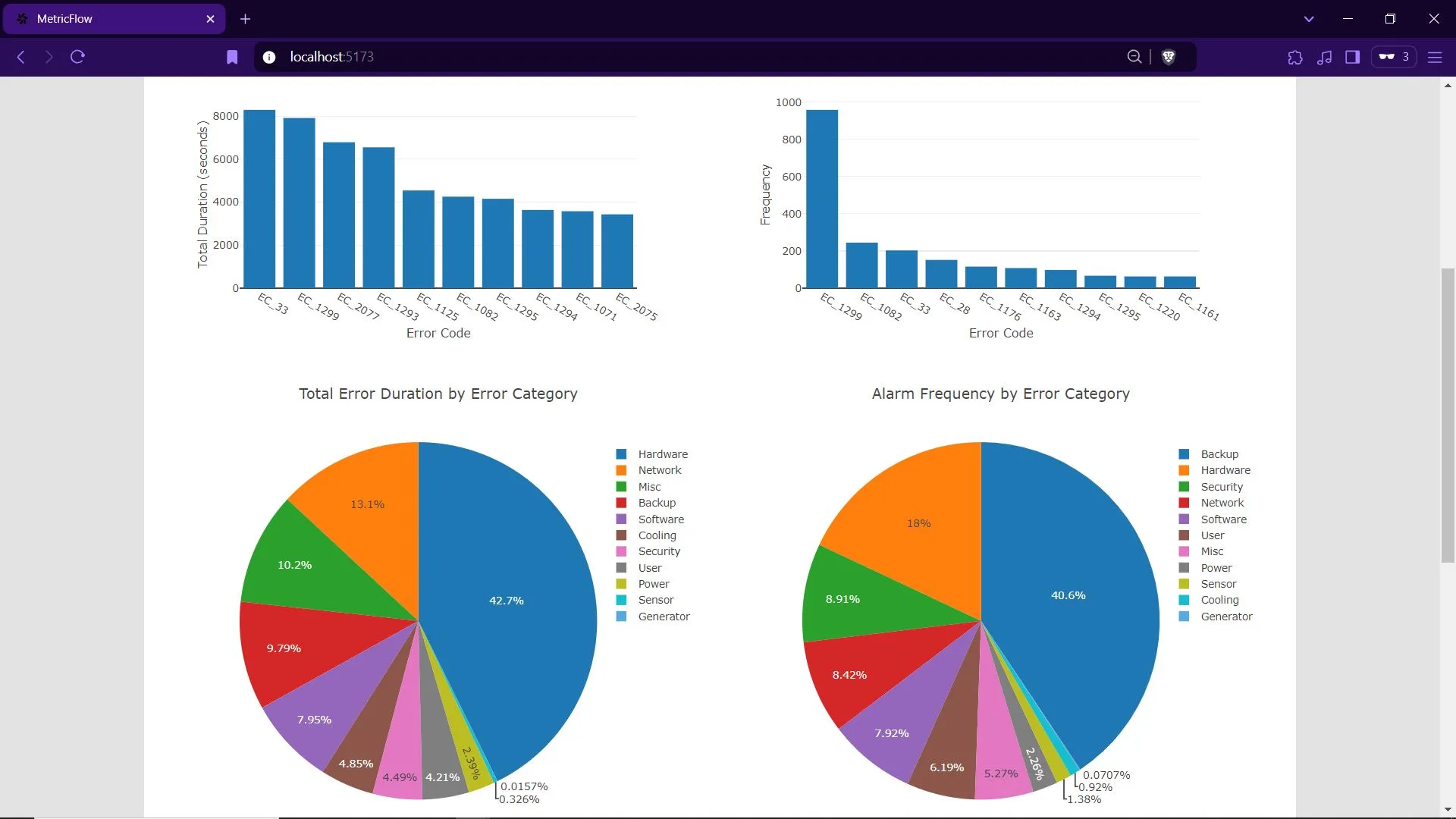Close the MetricFlow tab
The height and width of the screenshot is (819, 1456).
coord(210,19)
